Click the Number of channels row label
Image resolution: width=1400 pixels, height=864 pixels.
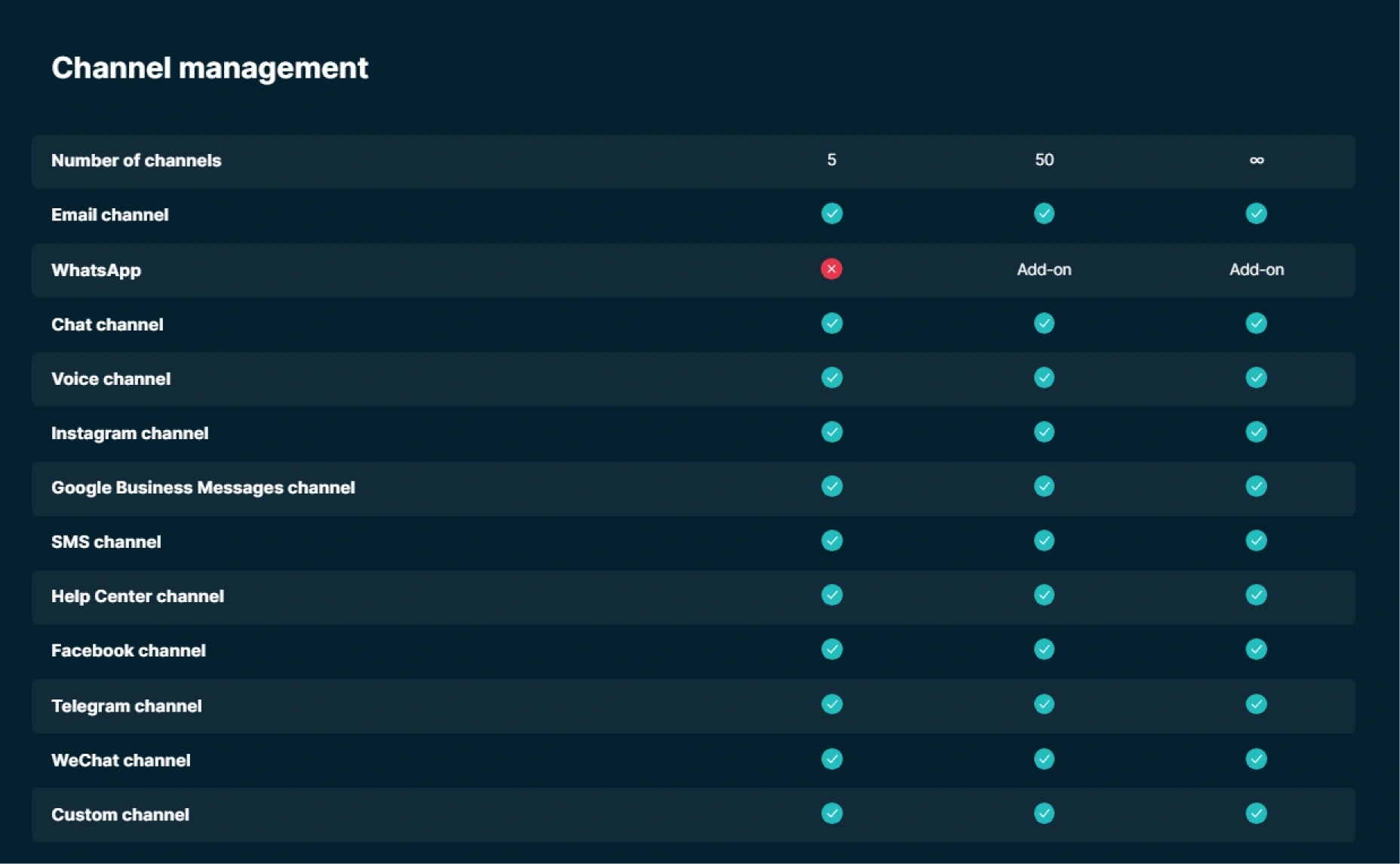(x=136, y=161)
